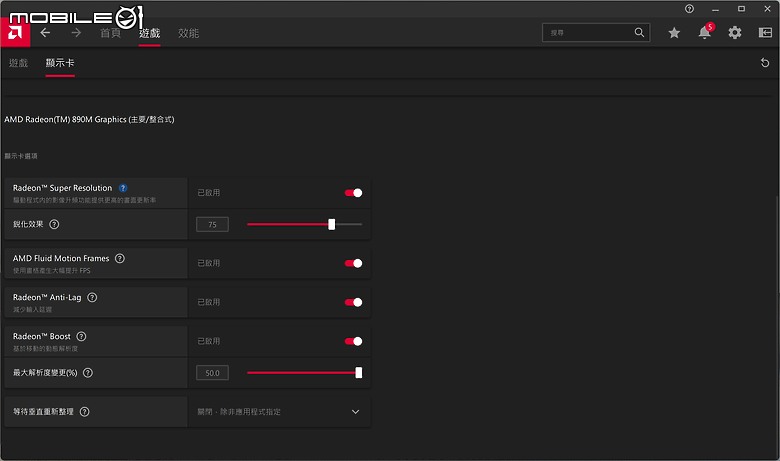Viewport: 780px width, 461px height.
Task: Click the Radeon Super Resolution label
Action: pyautogui.click(x=63, y=188)
